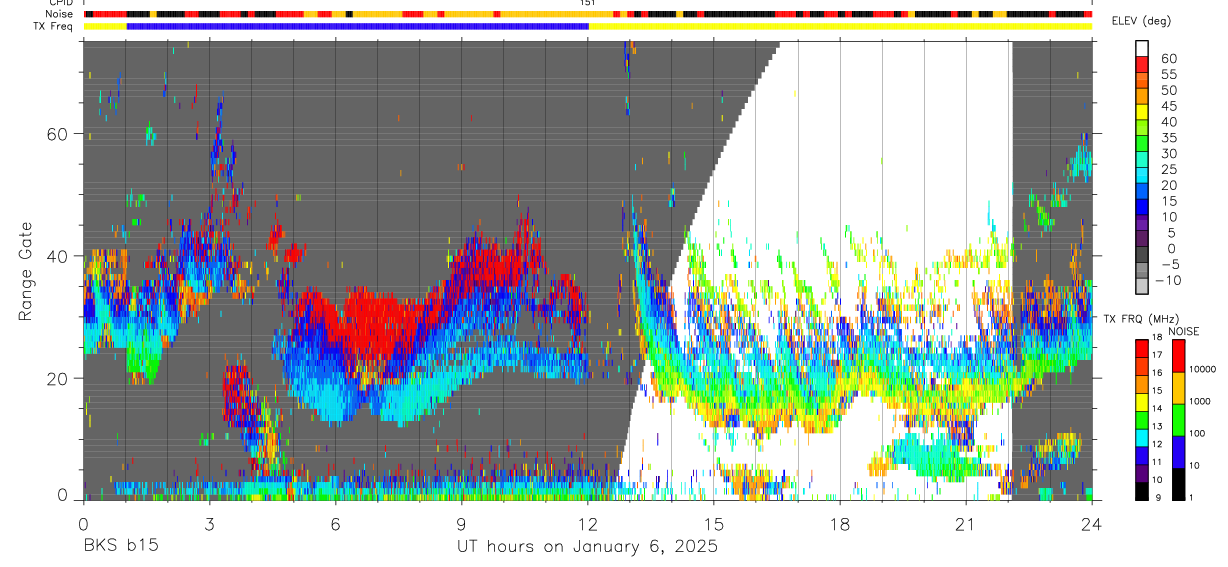
Task: Click the black bottom swatch of NOISE colorbar
Action: (1179, 484)
